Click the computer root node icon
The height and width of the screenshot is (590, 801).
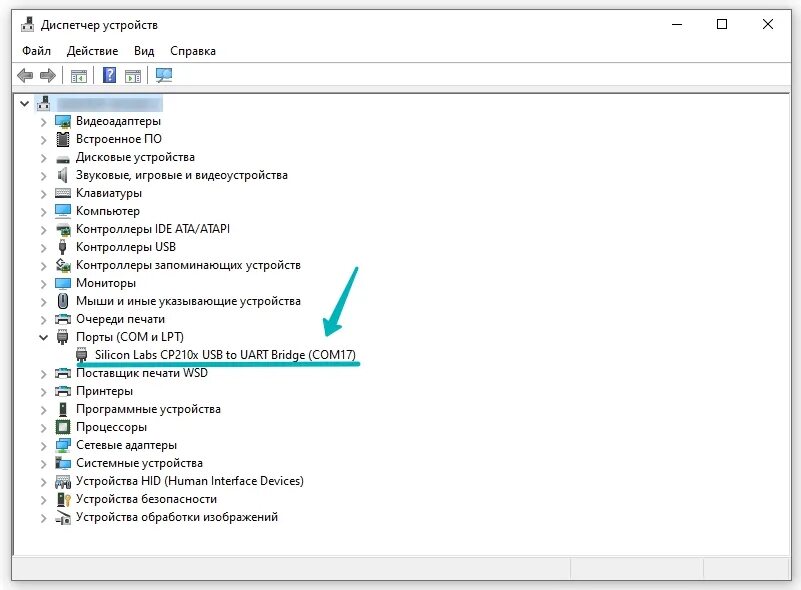click(43, 103)
